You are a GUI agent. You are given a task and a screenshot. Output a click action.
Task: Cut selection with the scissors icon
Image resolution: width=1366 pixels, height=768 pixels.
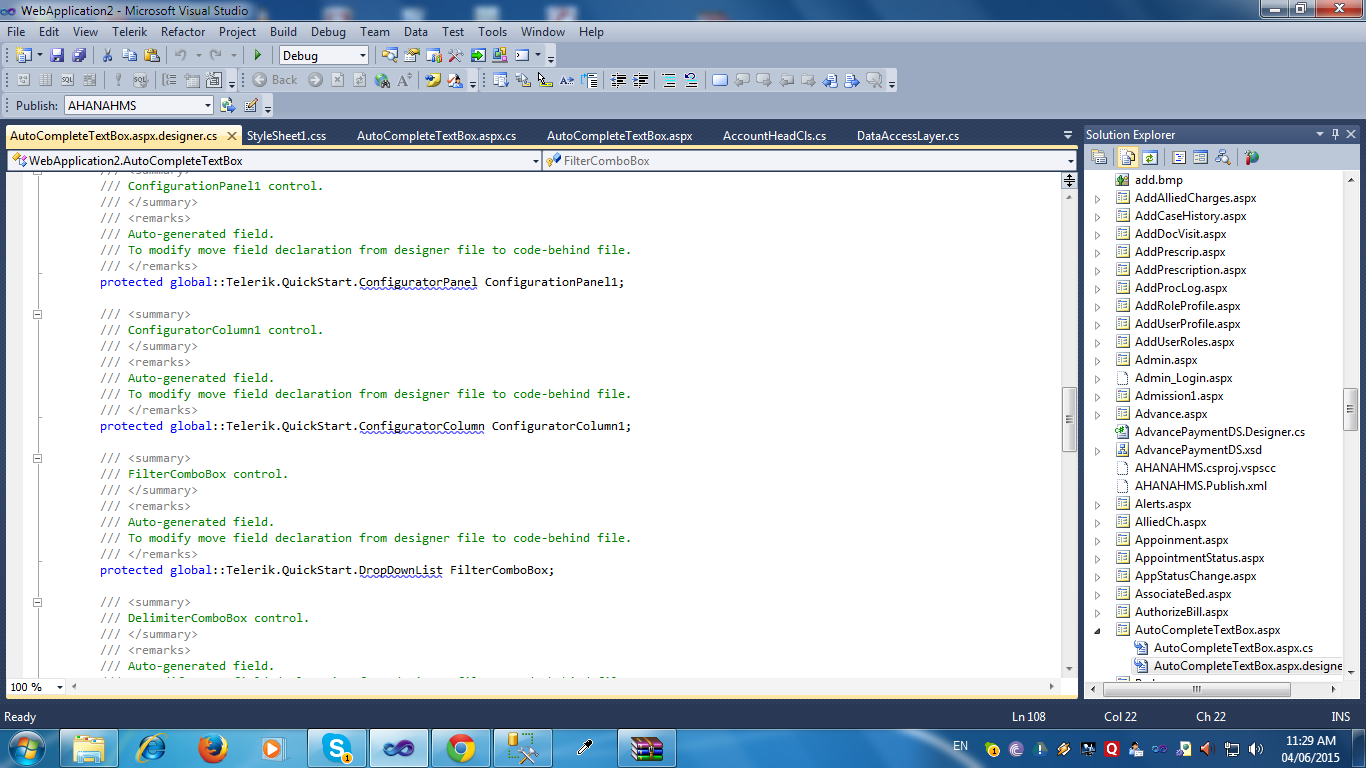pos(107,56)
